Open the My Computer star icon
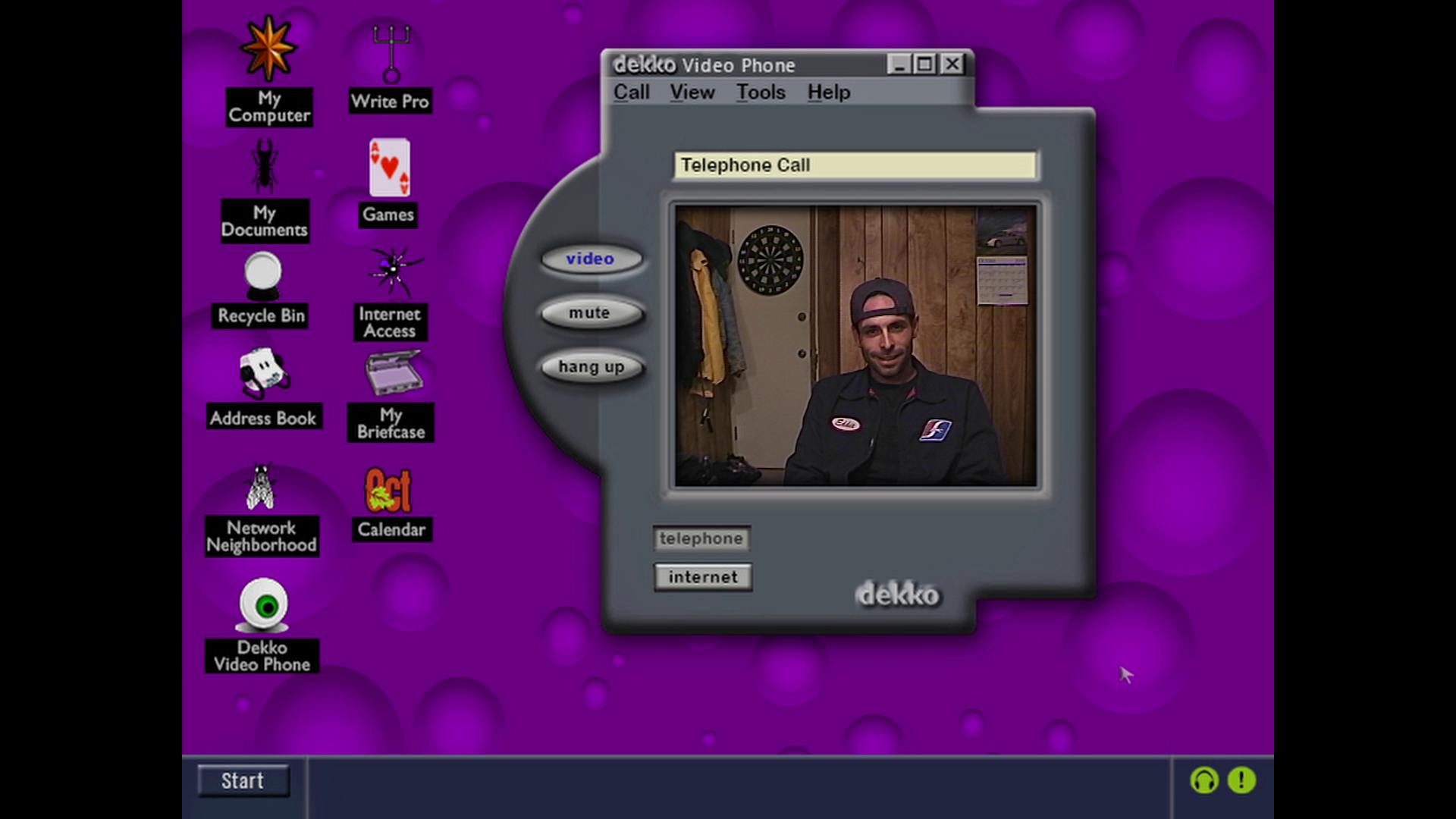 coord(268,49)
